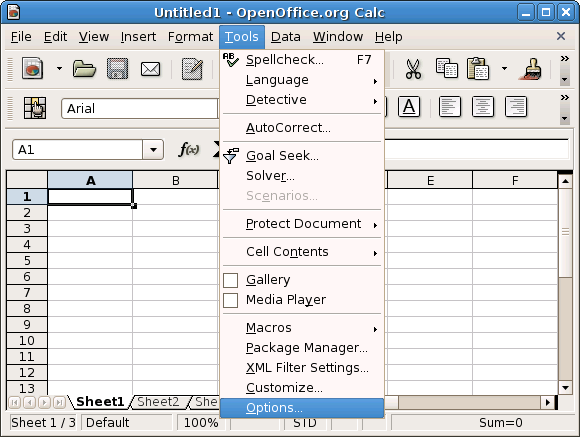
Task: Select row 5 header
Action: pyautogui.click(x=27, y=260)
